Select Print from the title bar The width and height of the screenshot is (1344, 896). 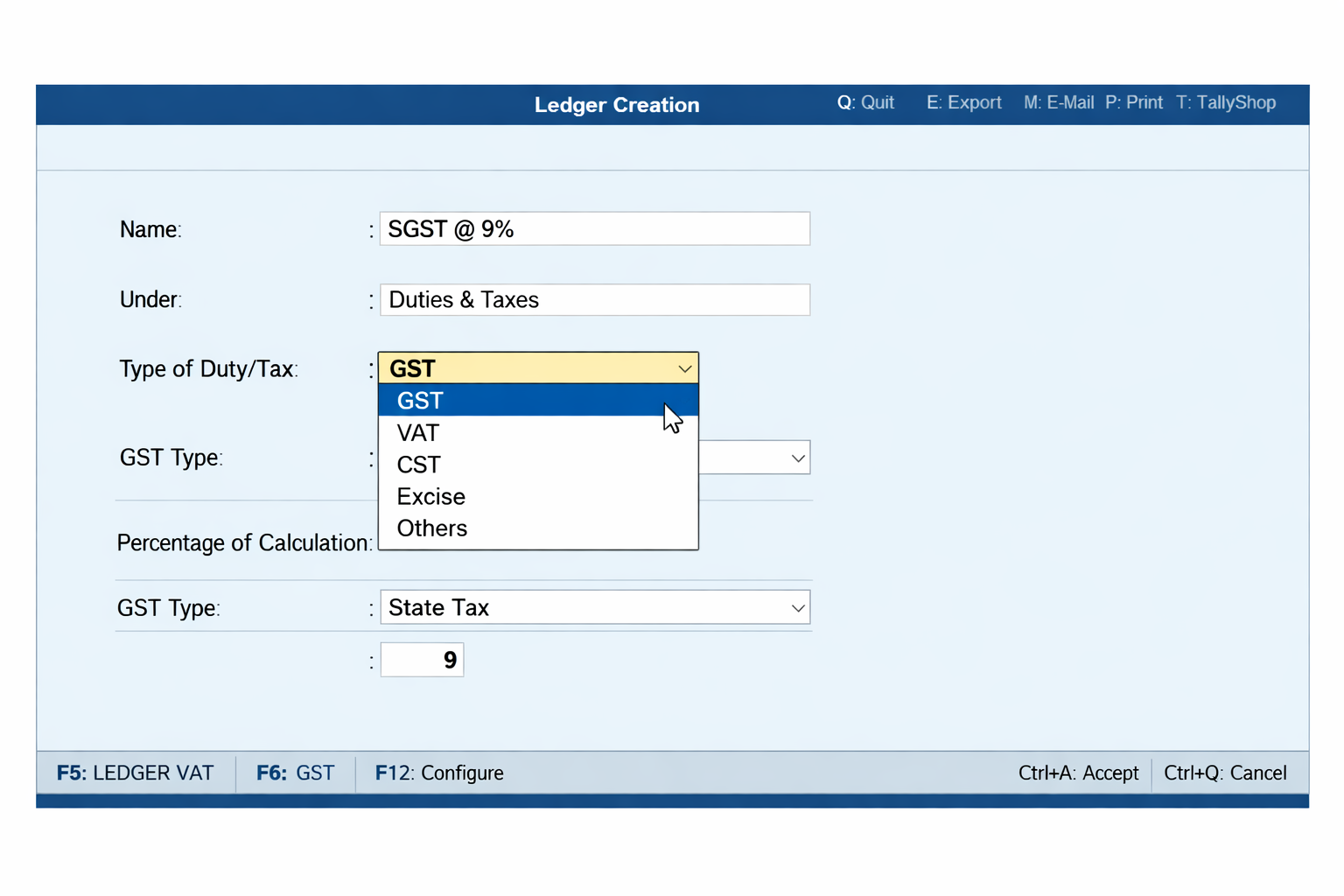click(x=1134, y=102)
